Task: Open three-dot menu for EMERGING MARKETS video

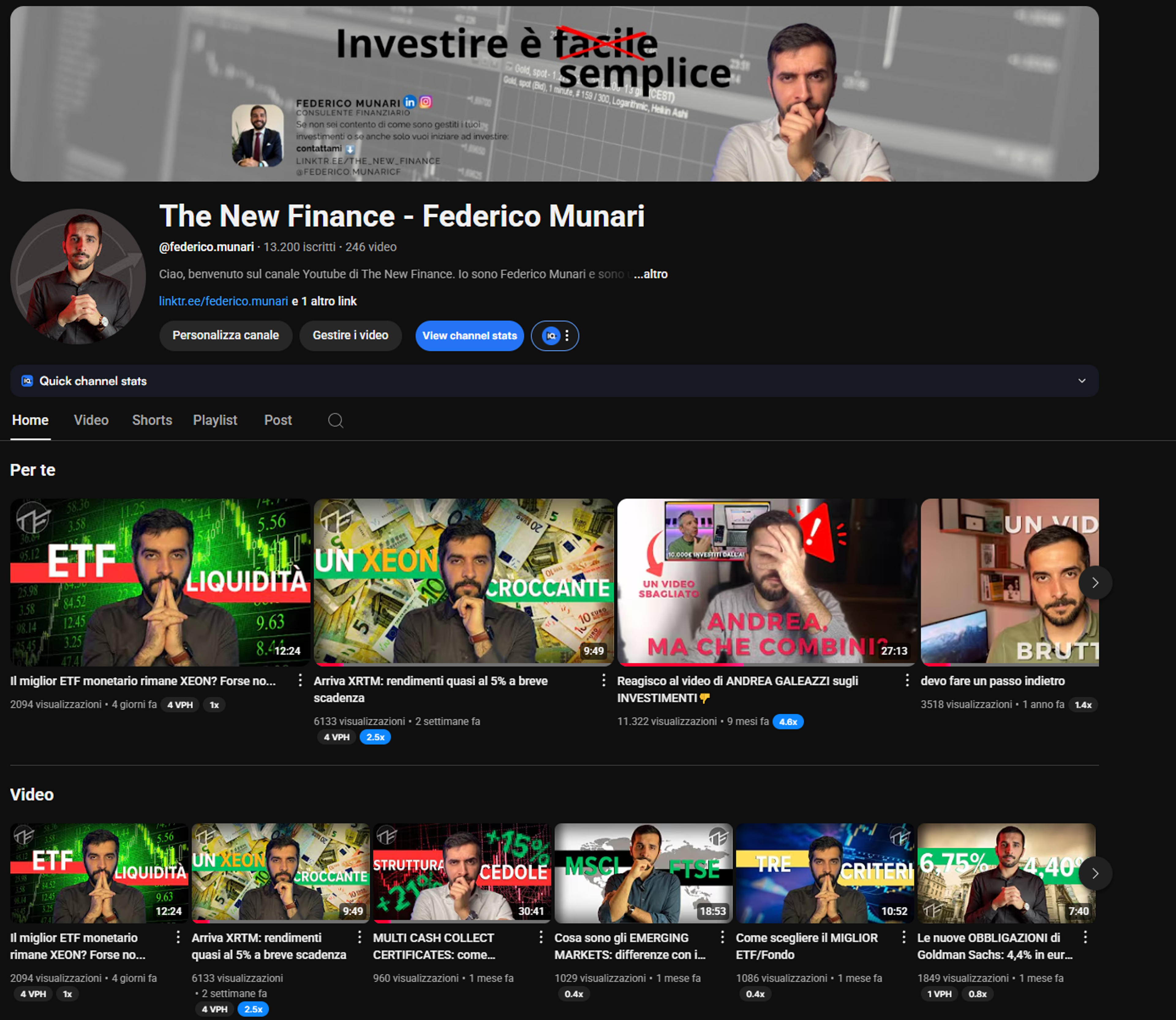Action: click(x=722, y=937)
